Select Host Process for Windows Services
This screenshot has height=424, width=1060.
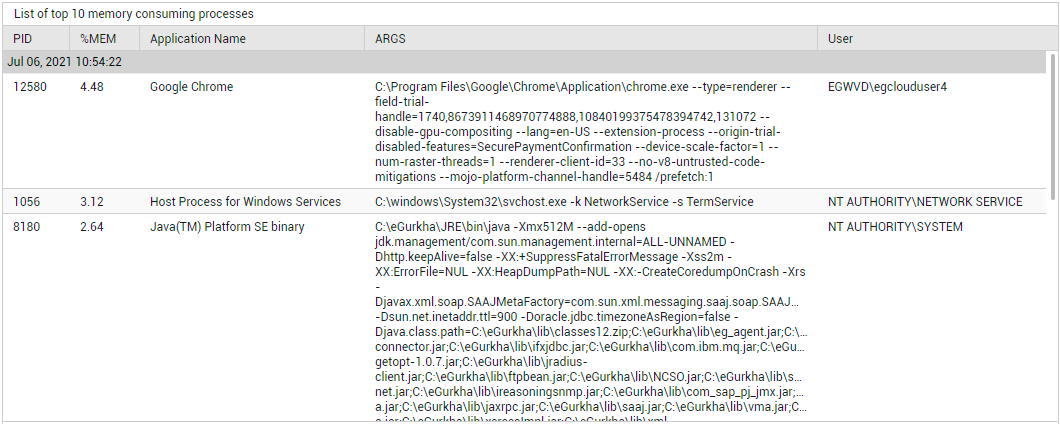point(245,202)
